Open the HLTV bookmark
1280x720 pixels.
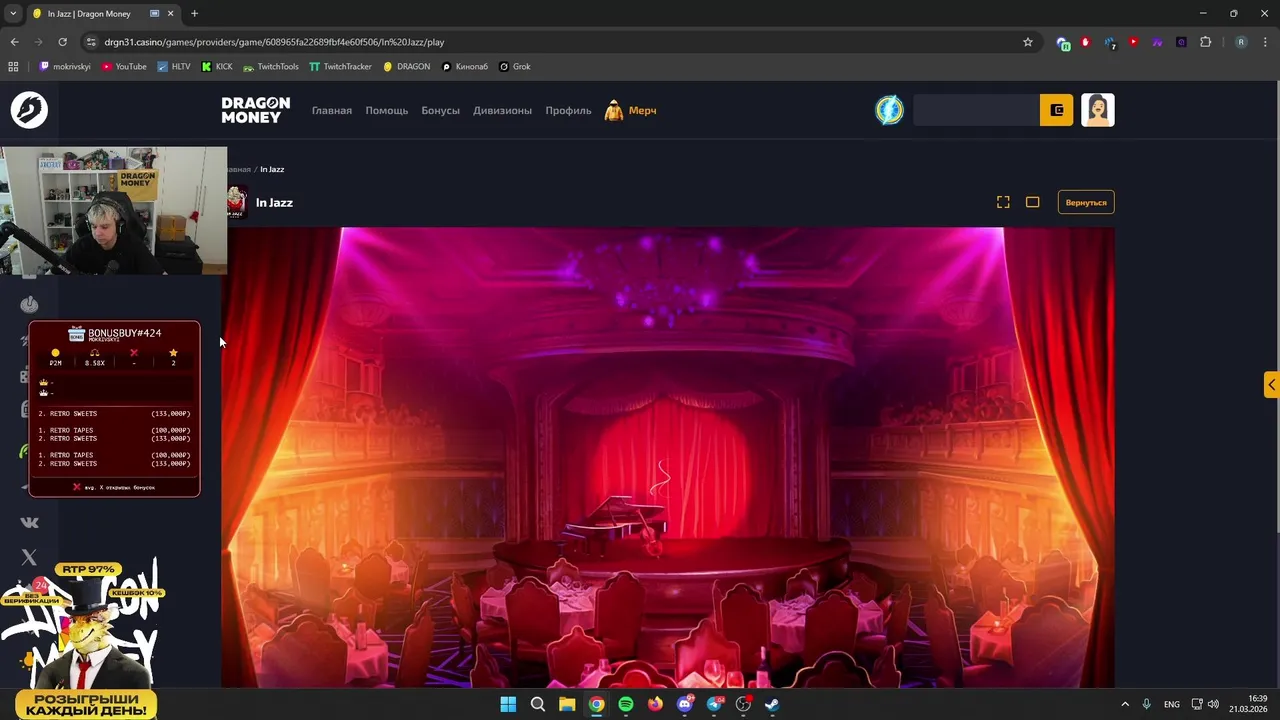pos(173,66)
